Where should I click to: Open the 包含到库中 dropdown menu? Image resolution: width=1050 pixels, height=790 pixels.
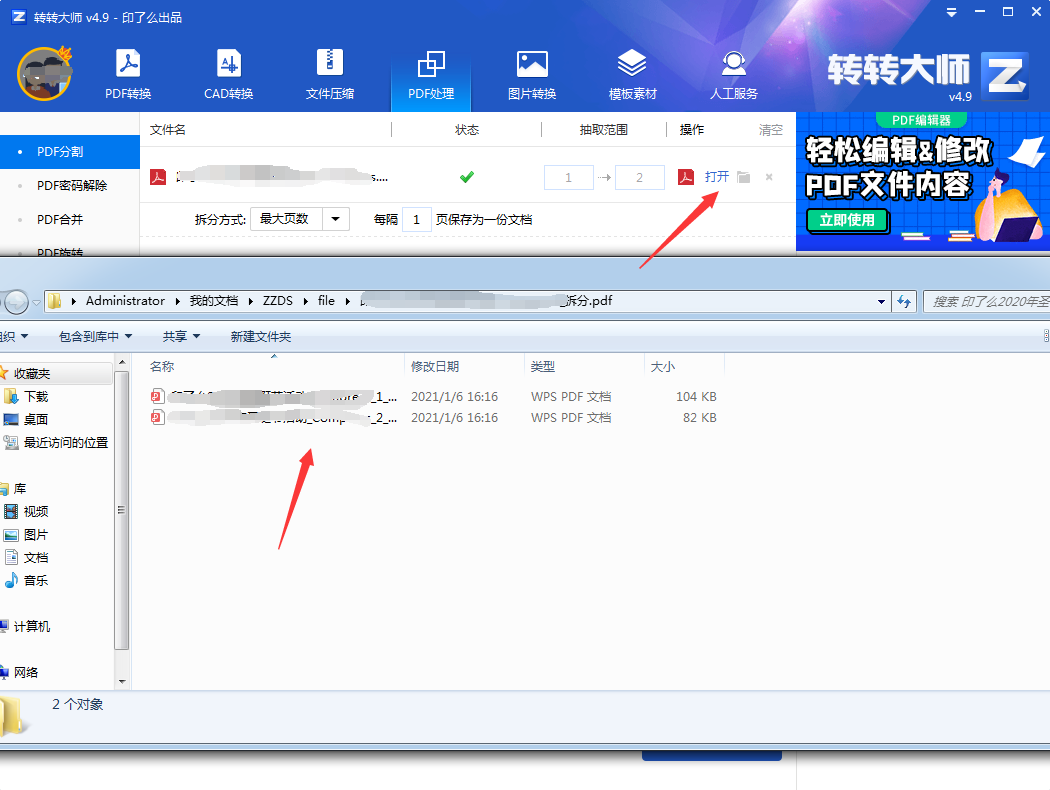[95, 336]
